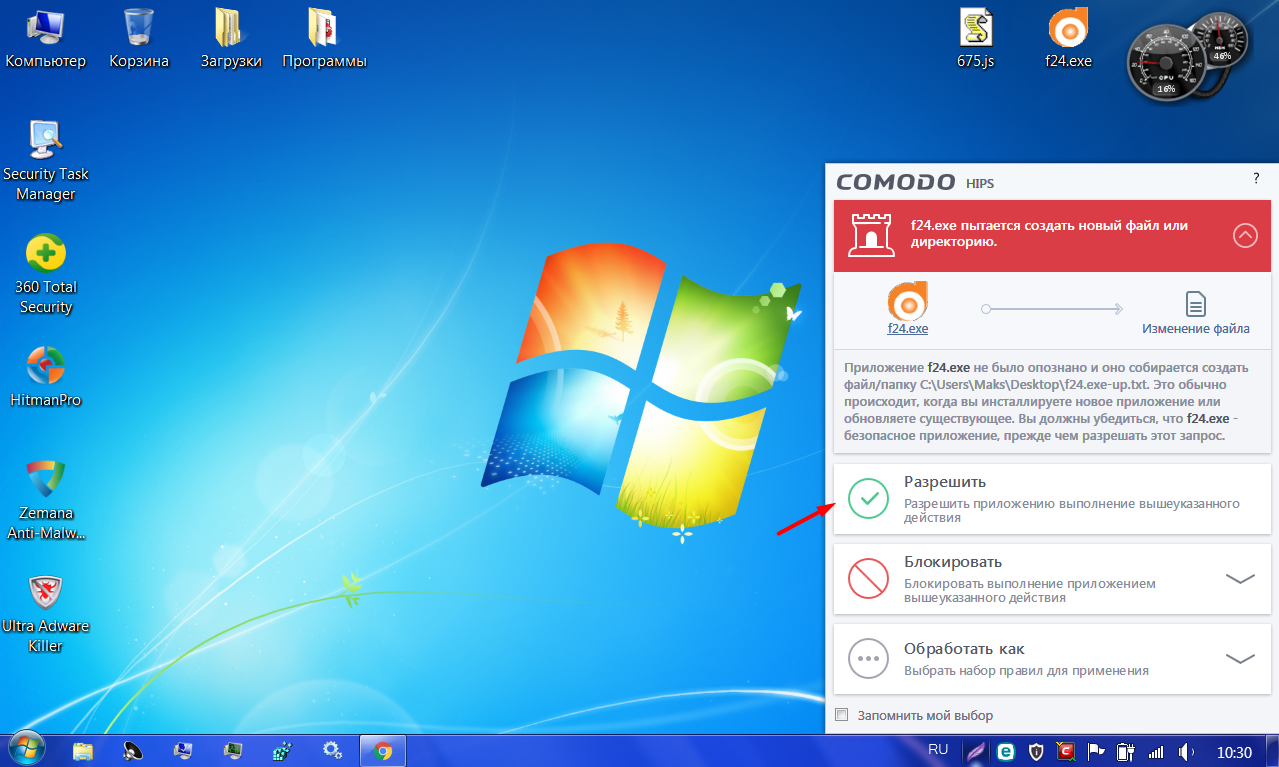Click the Разрешить allow button
The width and height of the screenshot is (1279, 767).
[x=1052, y=498]
